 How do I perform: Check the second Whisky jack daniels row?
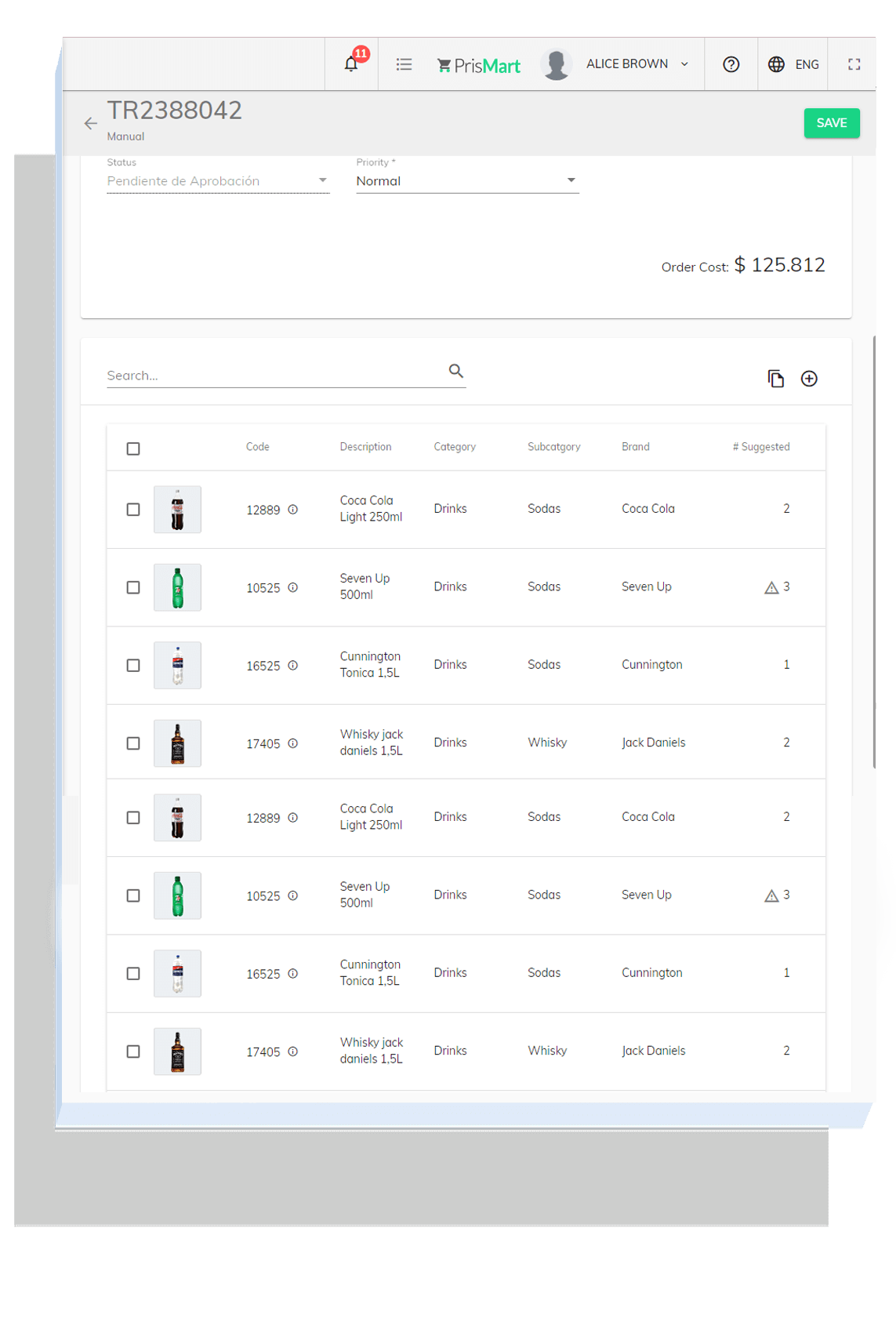coord(133,1052)
